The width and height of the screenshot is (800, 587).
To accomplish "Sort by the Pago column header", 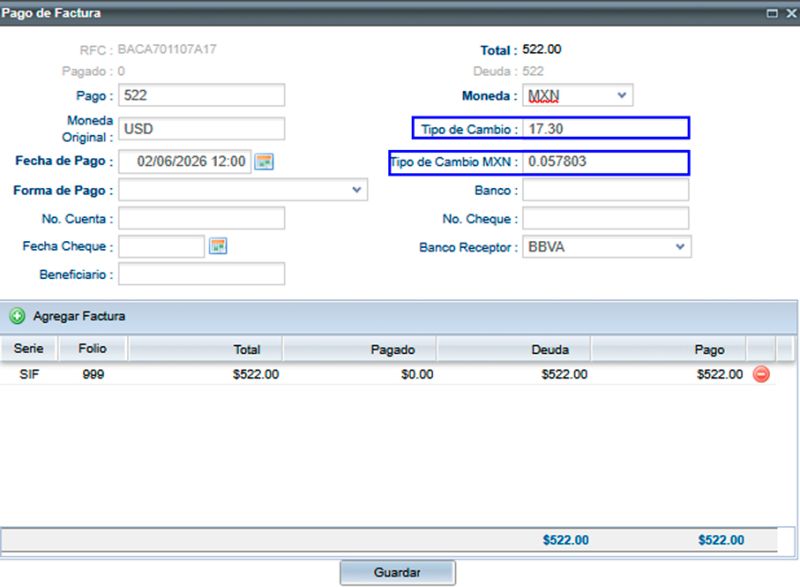I will [x=668, y=349].
